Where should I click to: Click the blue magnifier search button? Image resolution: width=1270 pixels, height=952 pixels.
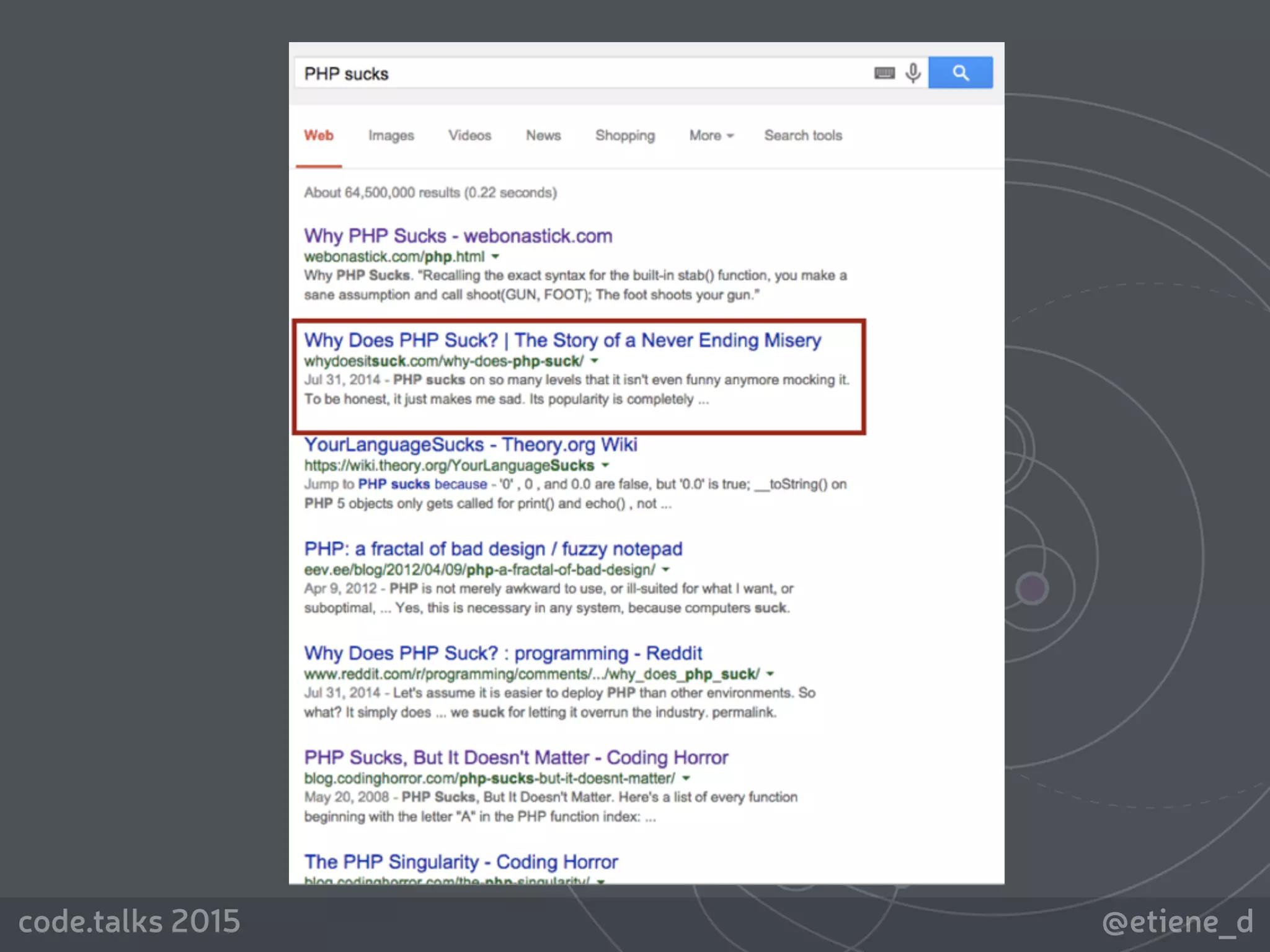click(x=960, y=73)
